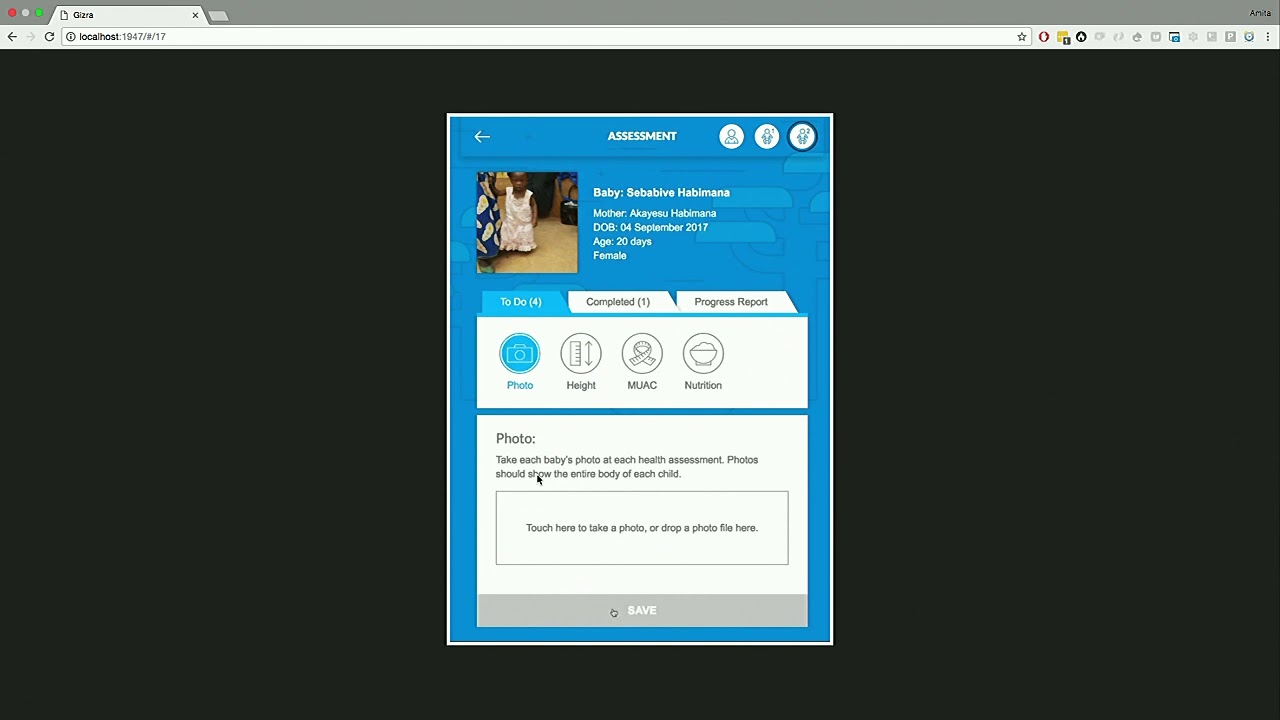1280x720 pixels.
Task: Click the 'Photo:' section heading
Action: pyautogui.click(x=515, y=439)
